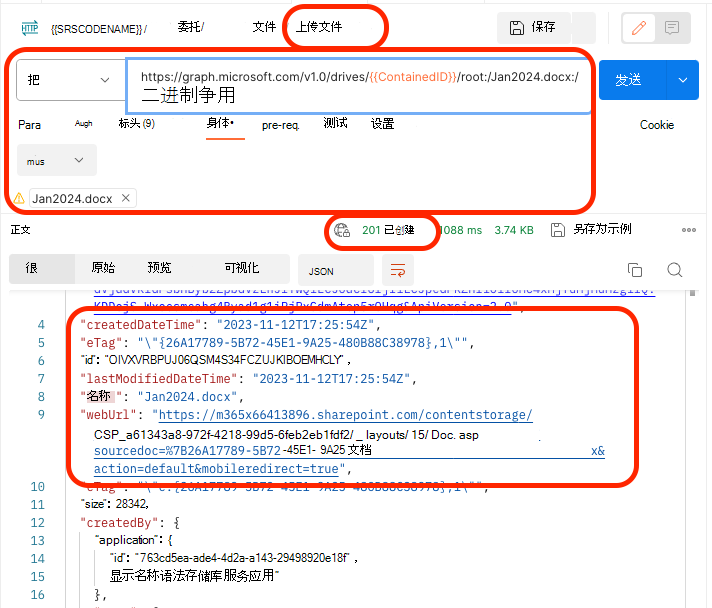The width and height of the screenshot is (712, 608).
Task: Click the HTTP request icon
Action: tap(30, 28)
